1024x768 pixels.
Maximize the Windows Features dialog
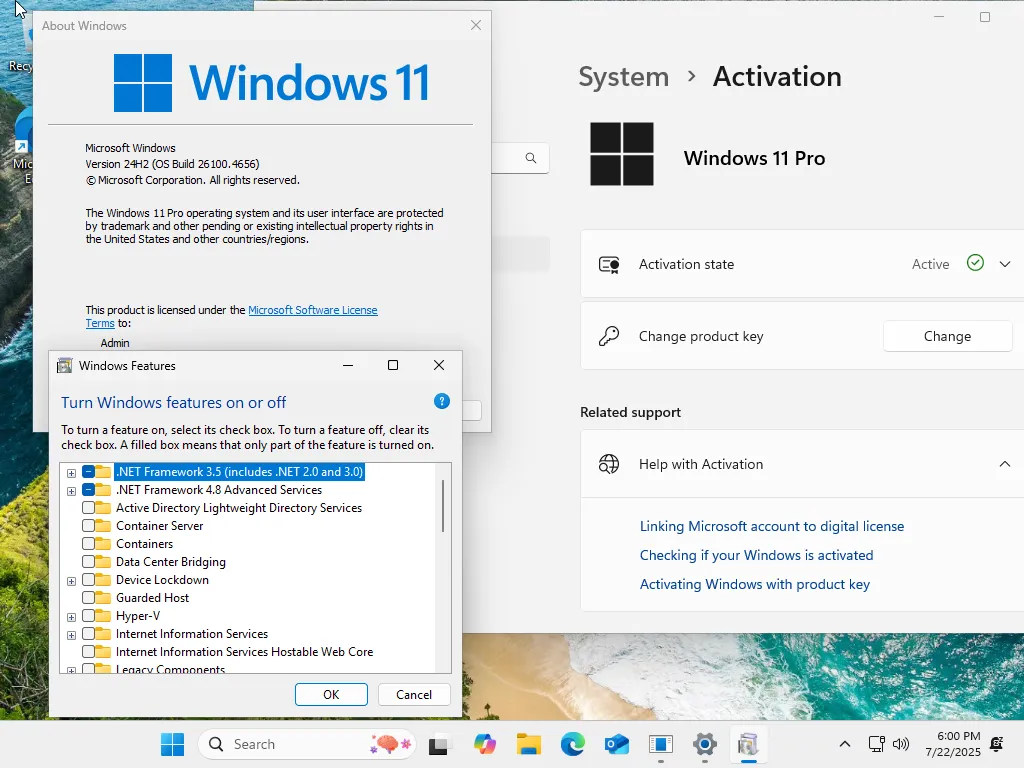[392, 365]
